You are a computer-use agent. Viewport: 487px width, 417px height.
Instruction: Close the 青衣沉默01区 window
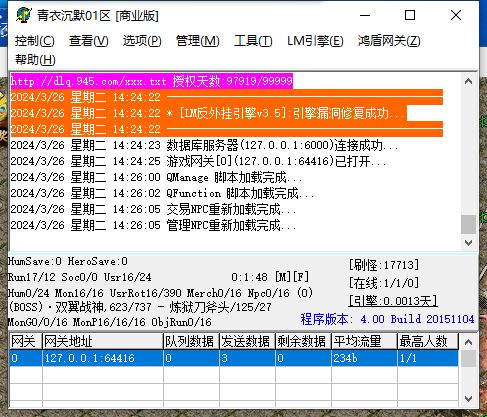[456, 15]
